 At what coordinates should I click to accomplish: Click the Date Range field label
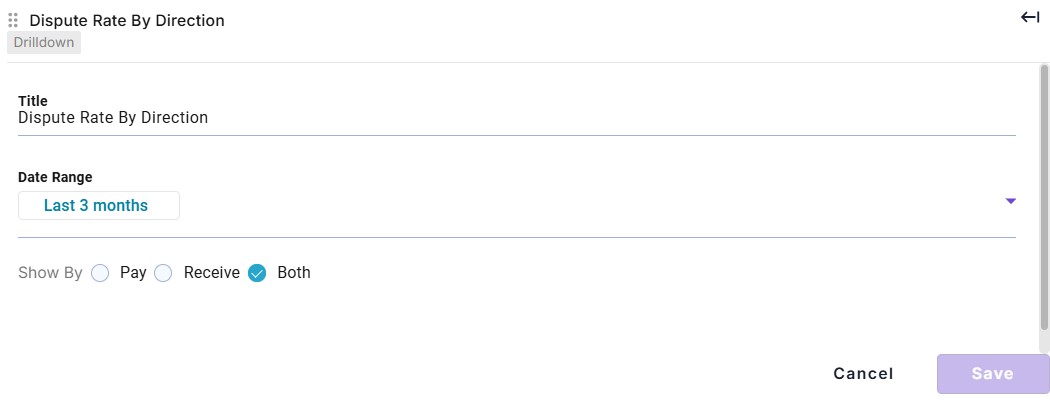pyautogui.click(x=55, y=178)
